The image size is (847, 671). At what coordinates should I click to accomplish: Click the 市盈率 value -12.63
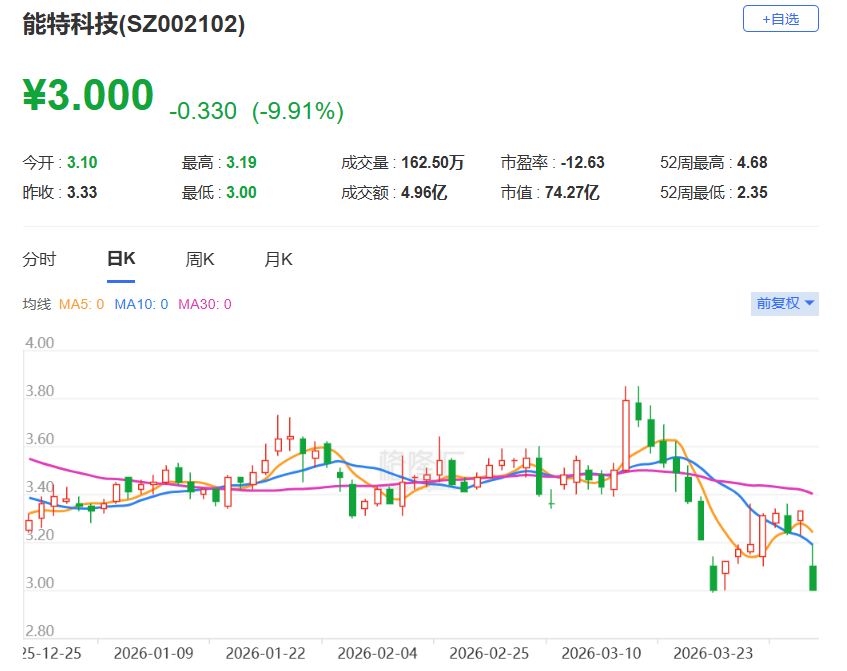[582, 163]
